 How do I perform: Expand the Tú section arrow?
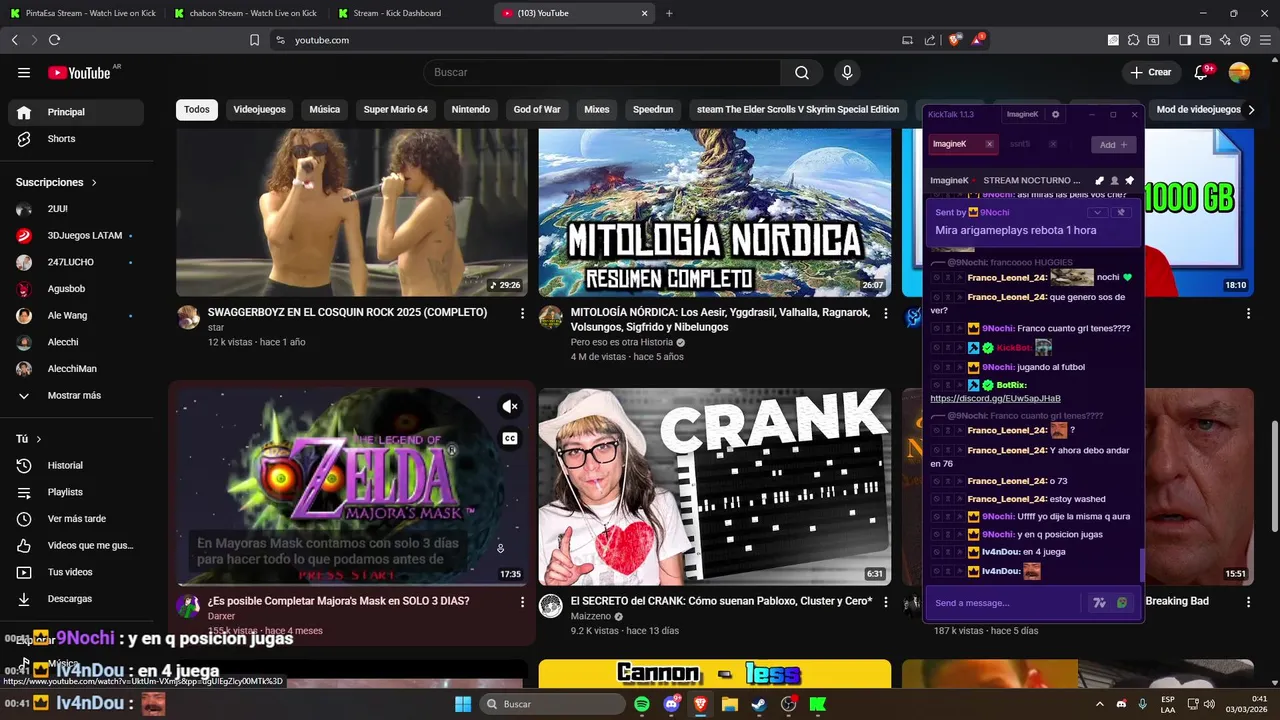(x=39, y=439)
